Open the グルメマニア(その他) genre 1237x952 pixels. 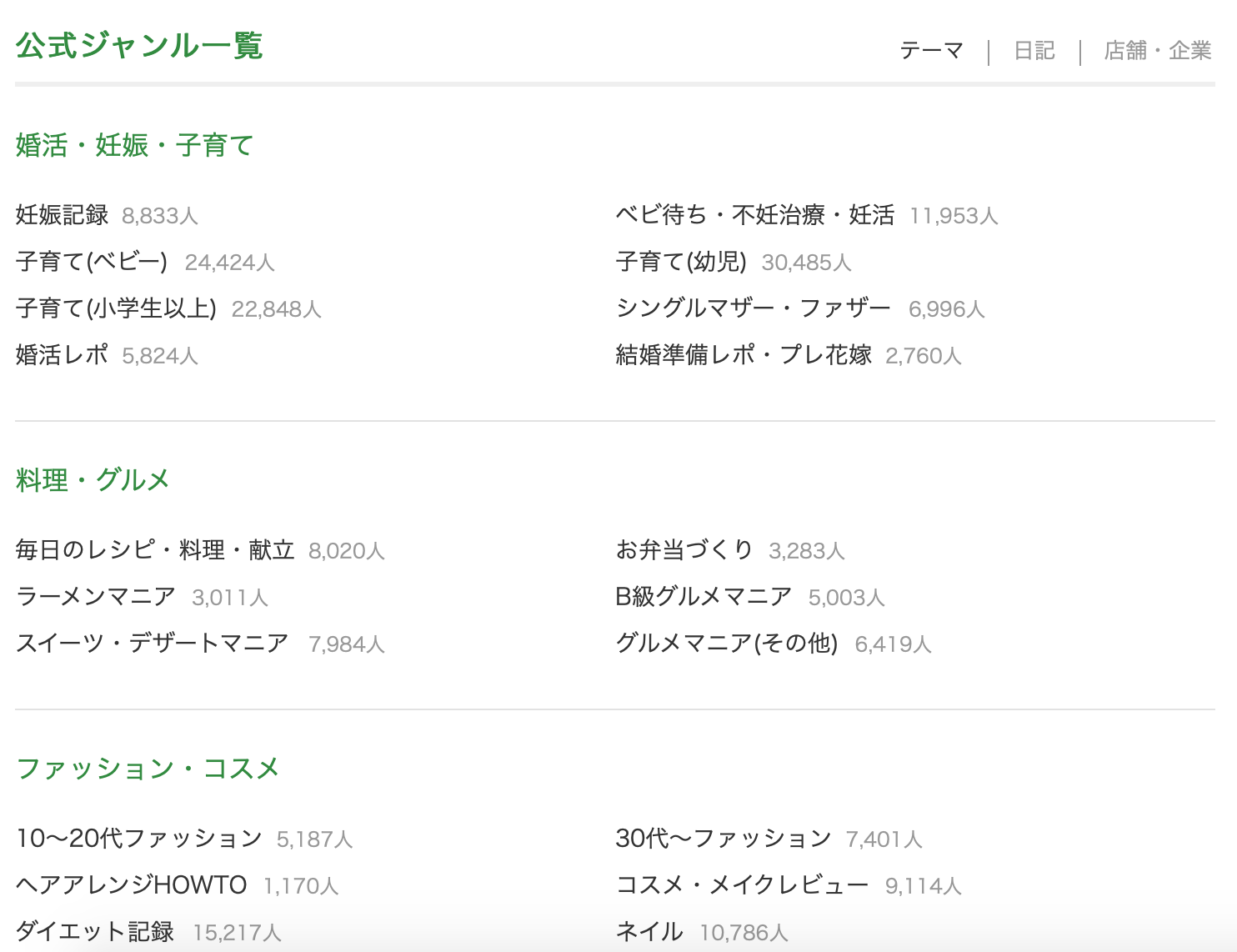click(x=727, y=644)
